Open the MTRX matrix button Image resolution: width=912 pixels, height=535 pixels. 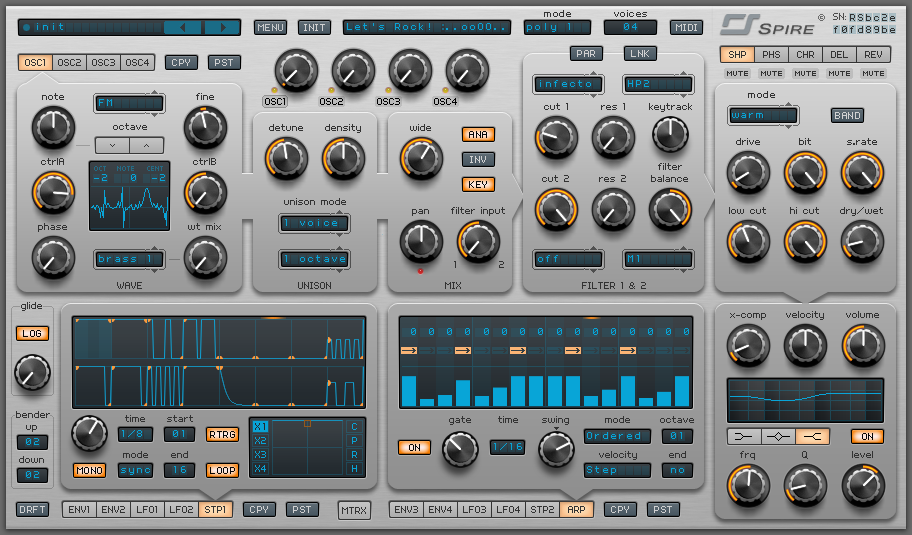(354, 510)
